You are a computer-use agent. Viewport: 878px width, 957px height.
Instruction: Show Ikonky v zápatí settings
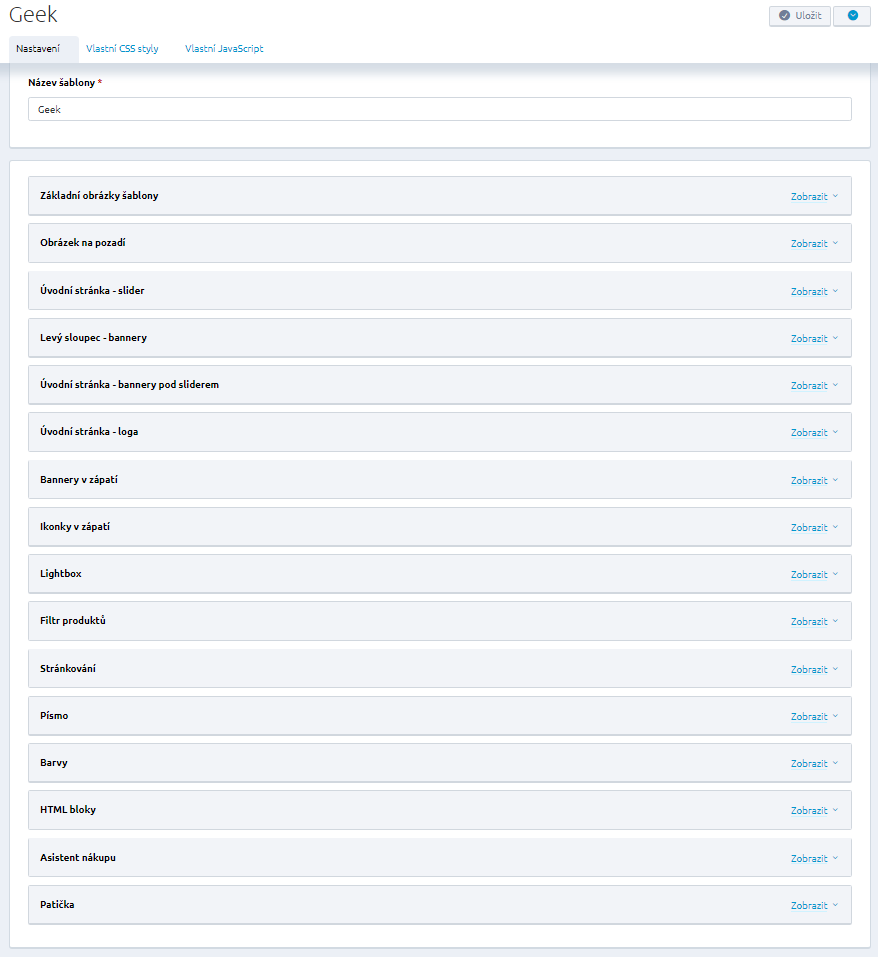click(x=813, y=528)
